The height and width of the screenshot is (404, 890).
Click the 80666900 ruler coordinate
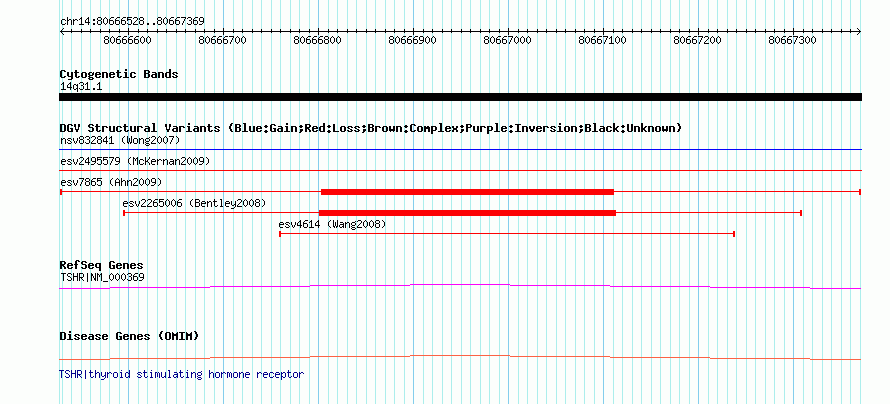coord(413,40)
